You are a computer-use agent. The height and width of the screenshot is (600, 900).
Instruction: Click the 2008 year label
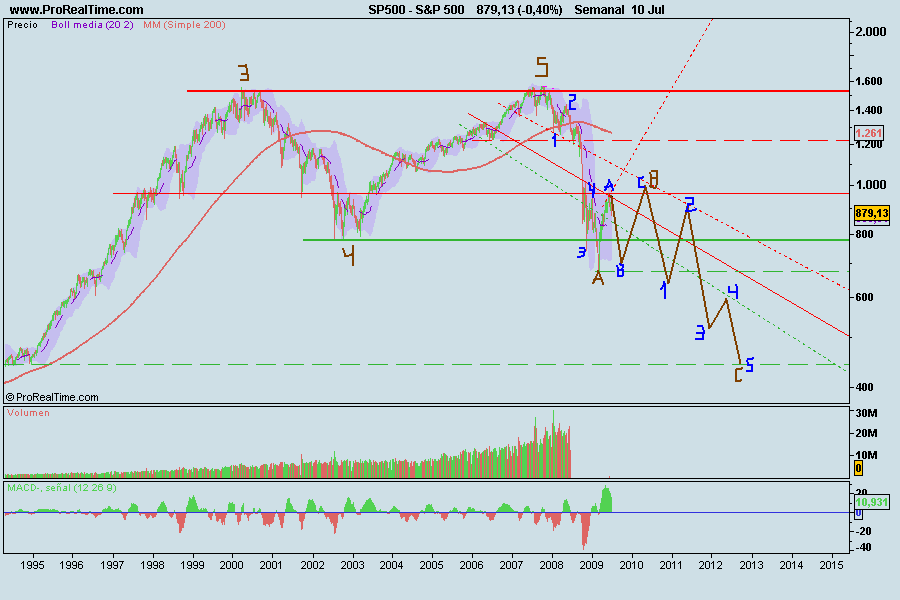tap(552, 565)
